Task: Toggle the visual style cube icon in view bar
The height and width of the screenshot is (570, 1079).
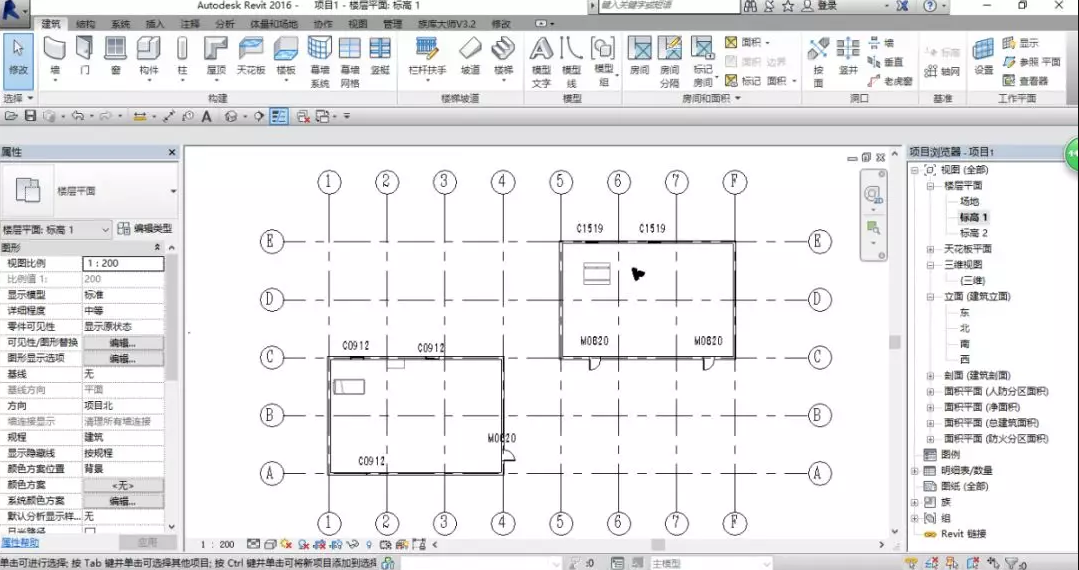Action: pos(270,544)
